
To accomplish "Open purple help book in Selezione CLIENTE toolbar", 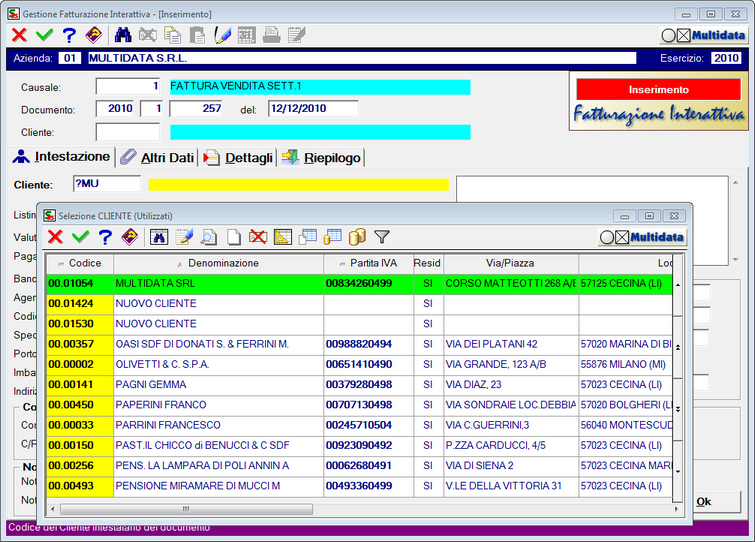I will tap(130, 237).
